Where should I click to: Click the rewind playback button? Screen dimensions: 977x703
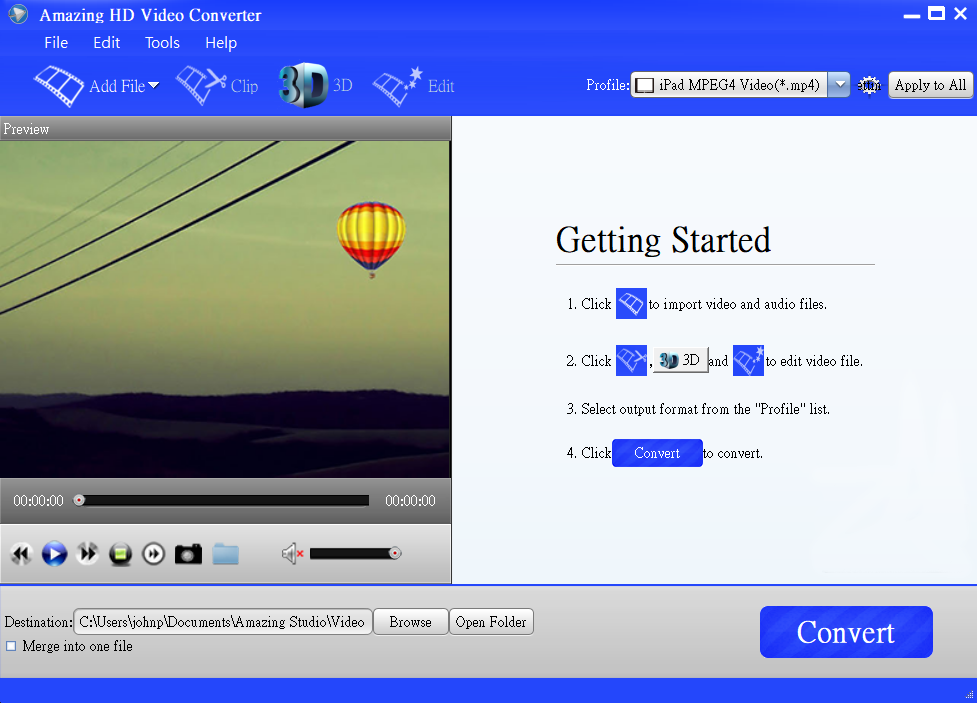click(22, 553)
